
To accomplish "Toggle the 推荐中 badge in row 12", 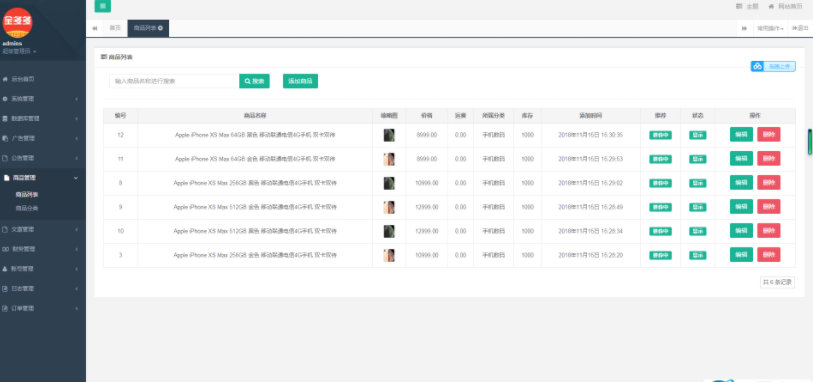I will click(x=660, y=135).
